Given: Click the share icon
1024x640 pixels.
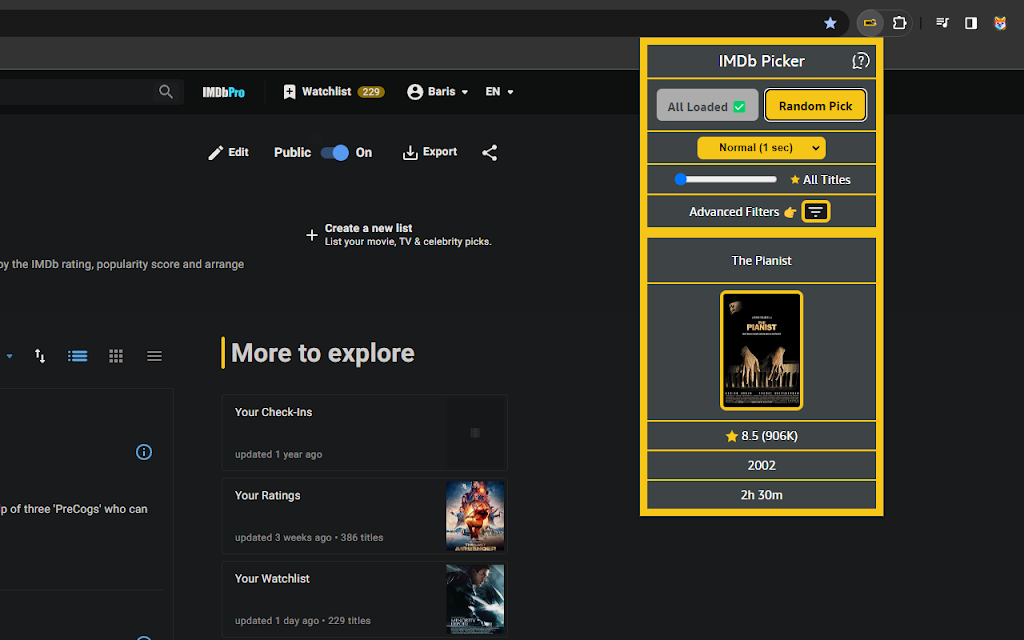Looking at the screenshot, I should click(x=490, y=152).
